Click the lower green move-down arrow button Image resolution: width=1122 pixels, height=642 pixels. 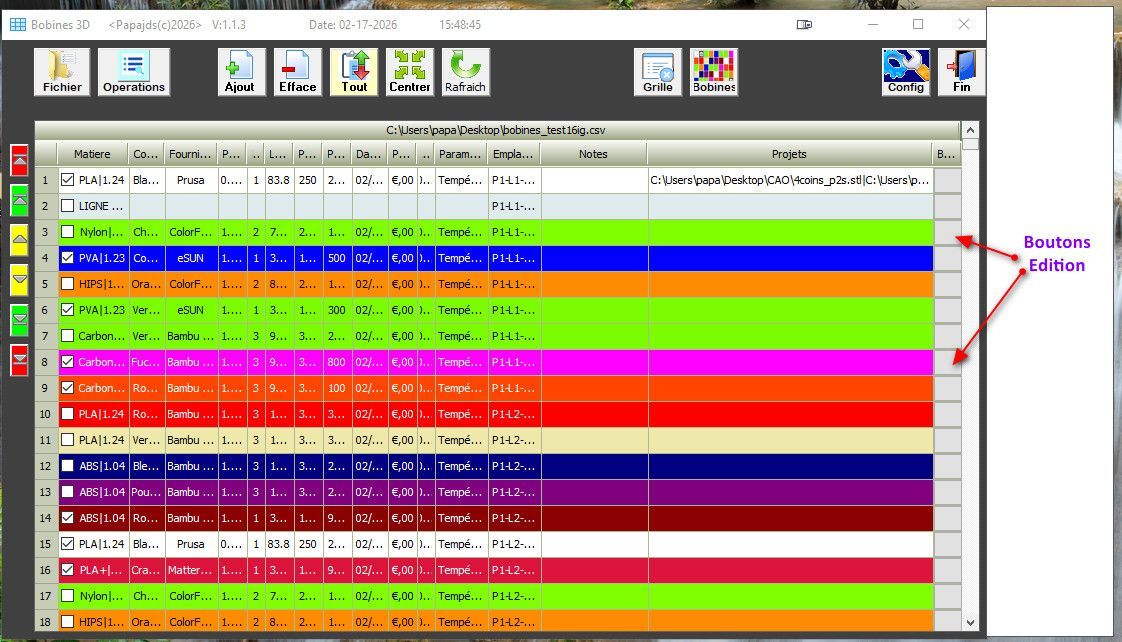click(19, 320)
